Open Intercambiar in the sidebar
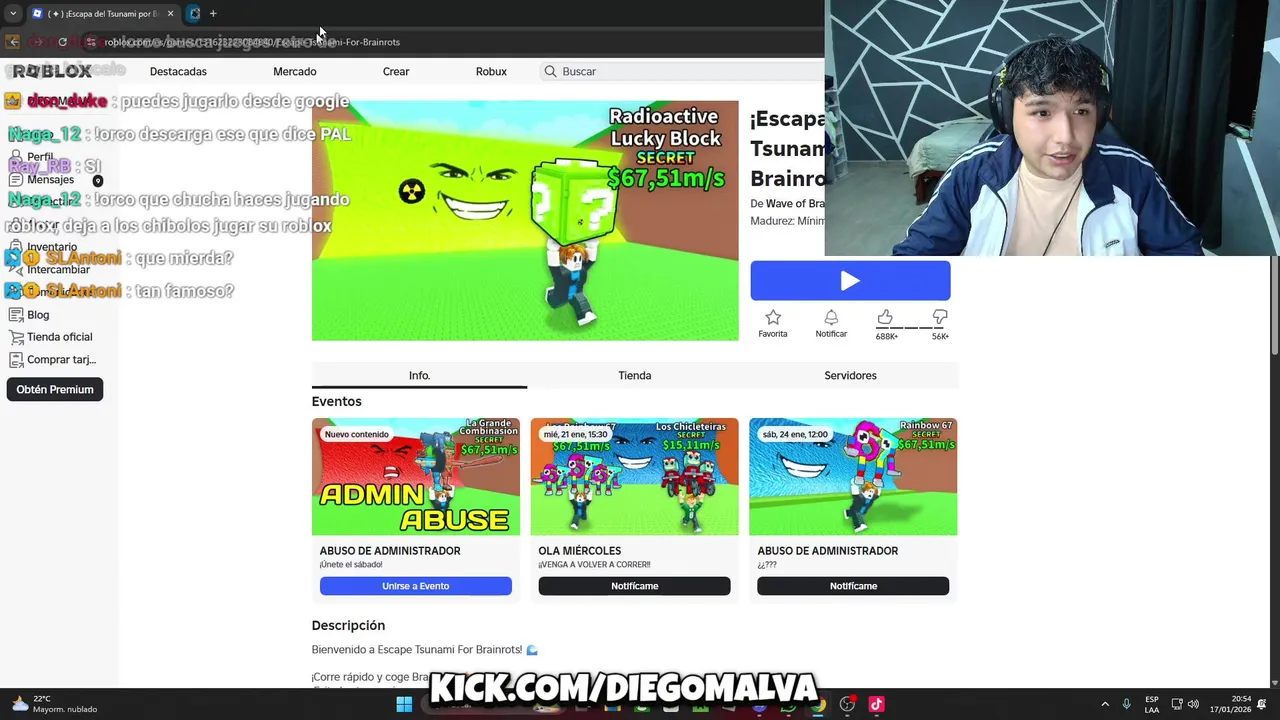Viewport: 1280px width, 720px height. (58, 270)
